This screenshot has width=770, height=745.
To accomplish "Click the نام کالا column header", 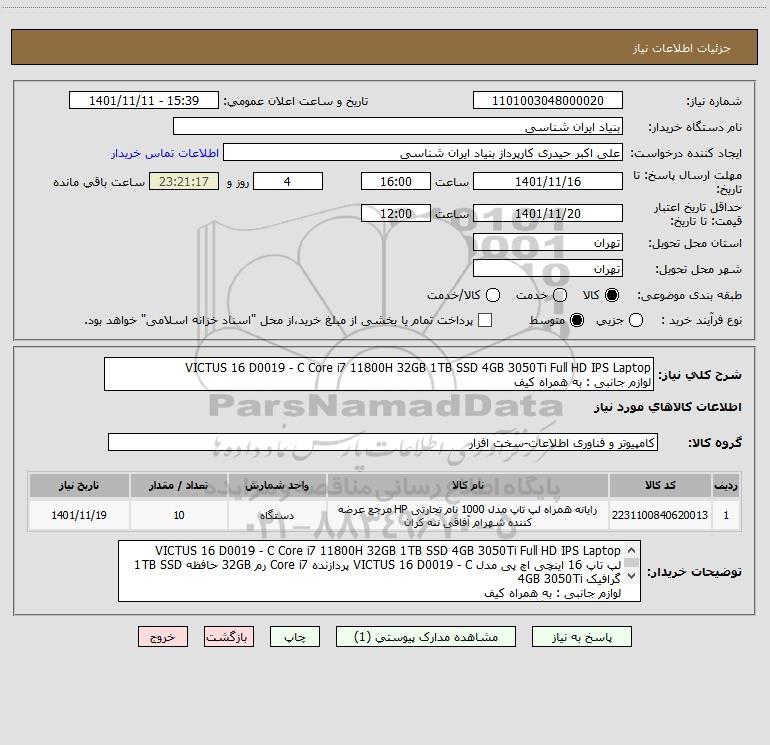I will click(468, 485).
